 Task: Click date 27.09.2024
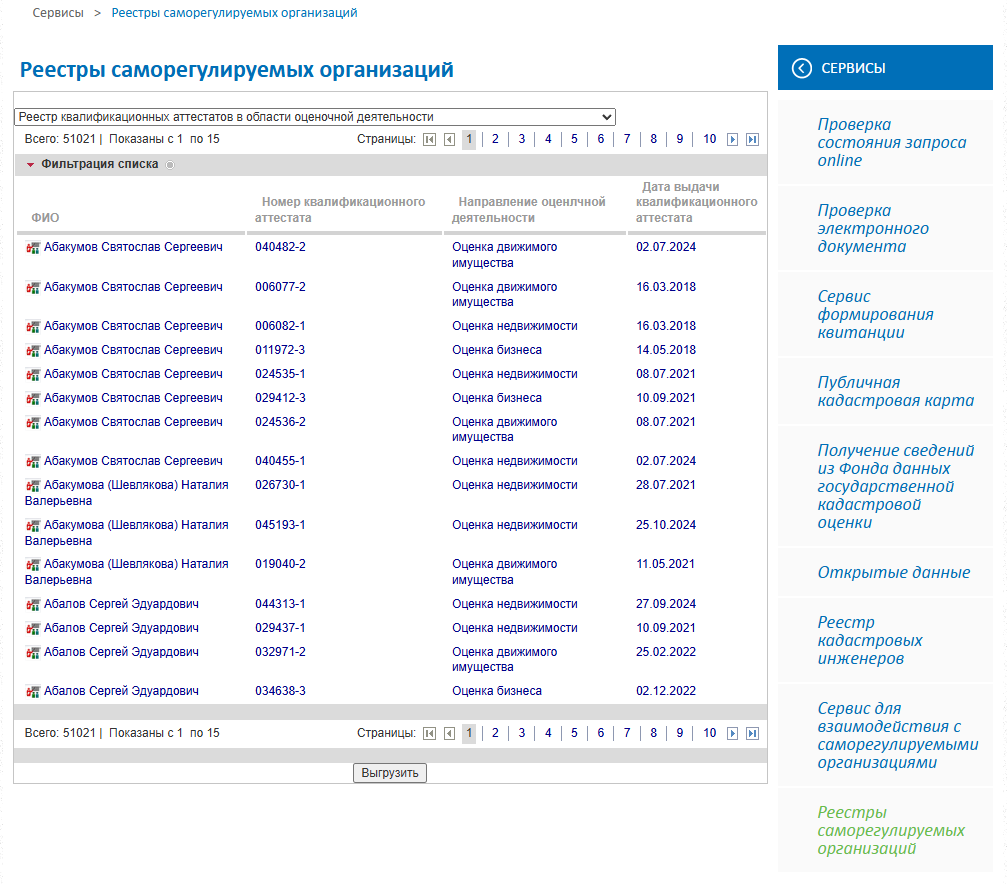666,604
